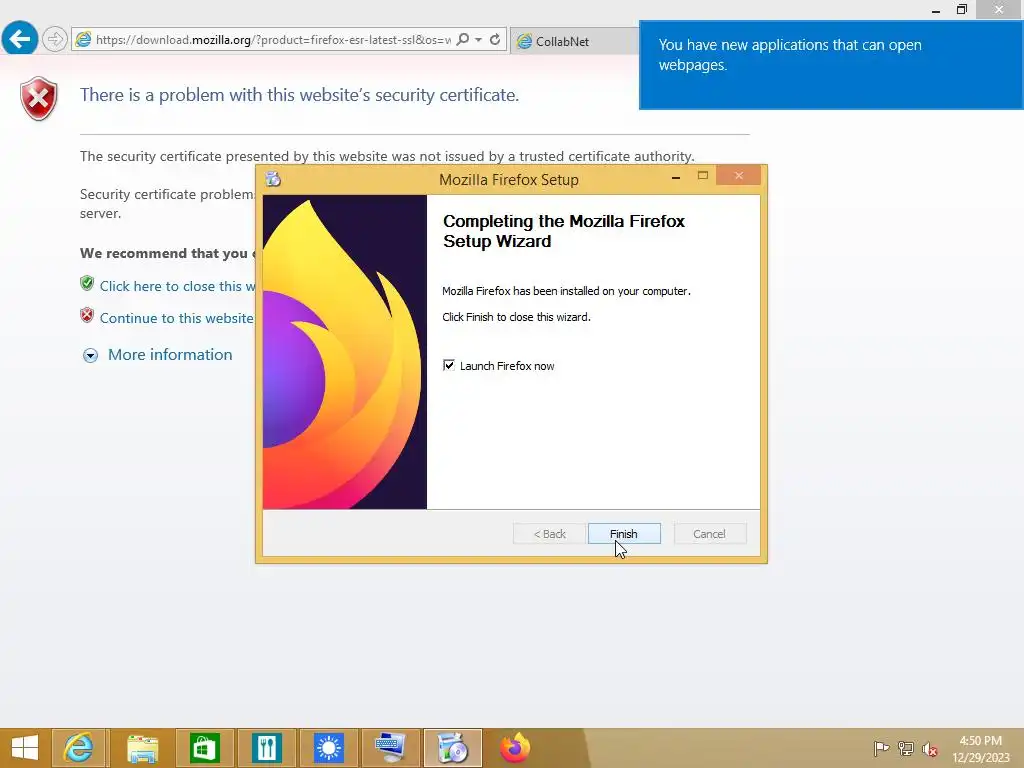Viewport: 1024px width, 768px height.
Task: Open the on-screen keyboard computer taskbar icon
Action: 391,748
